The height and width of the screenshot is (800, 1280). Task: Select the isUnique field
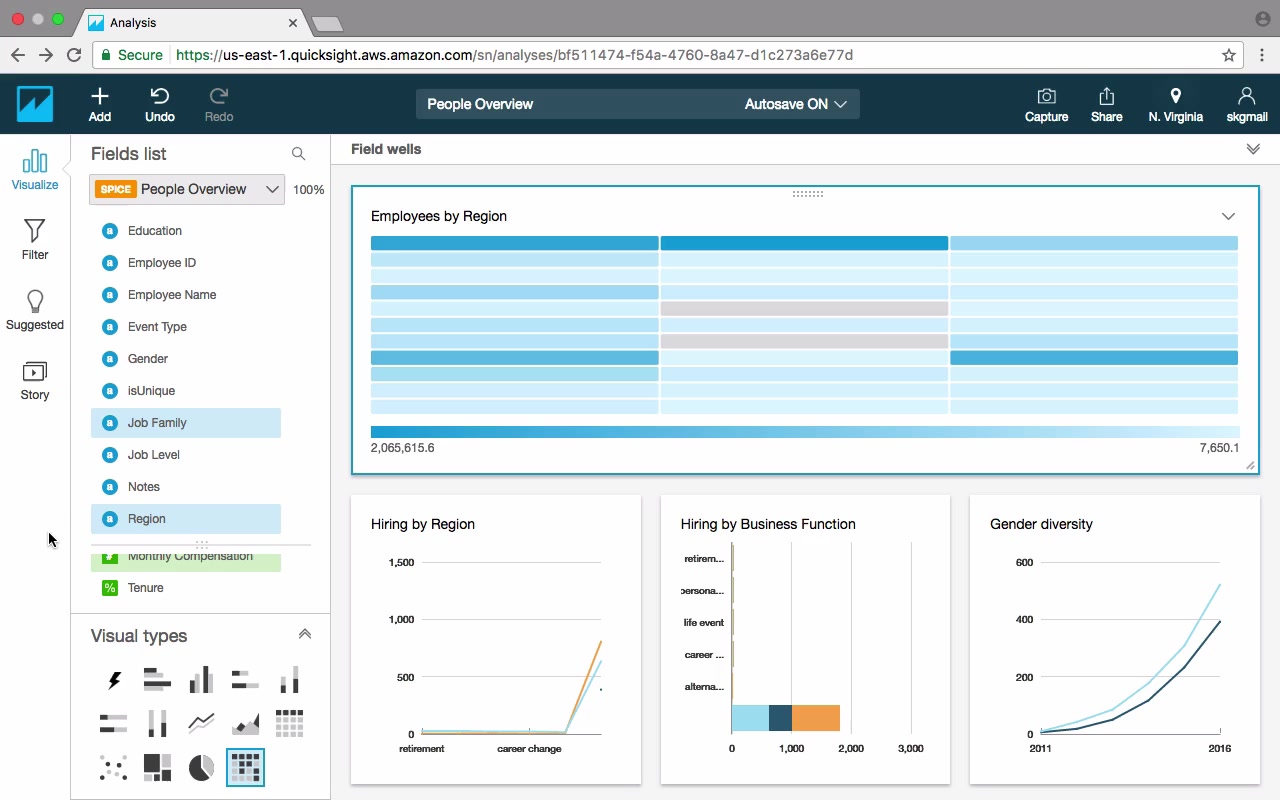click(186, 391)
